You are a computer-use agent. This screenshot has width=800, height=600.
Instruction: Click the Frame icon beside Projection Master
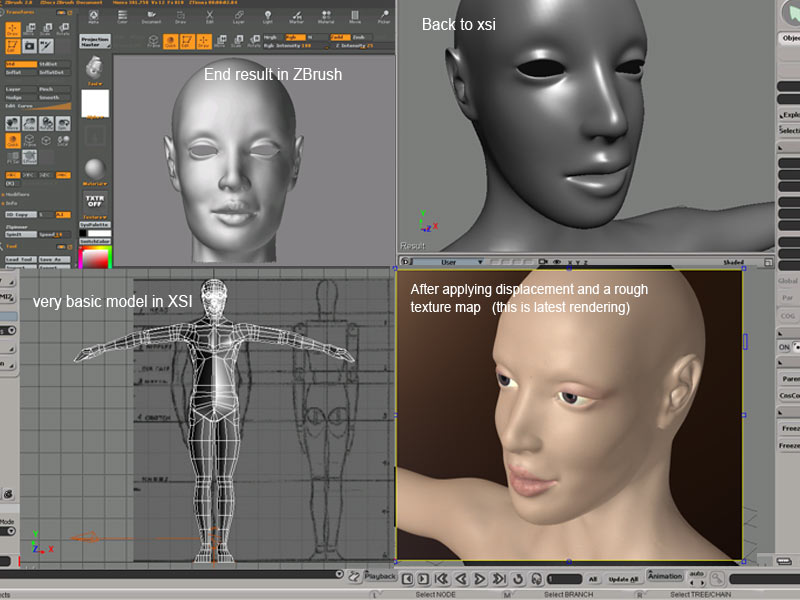tap(154, 41)
